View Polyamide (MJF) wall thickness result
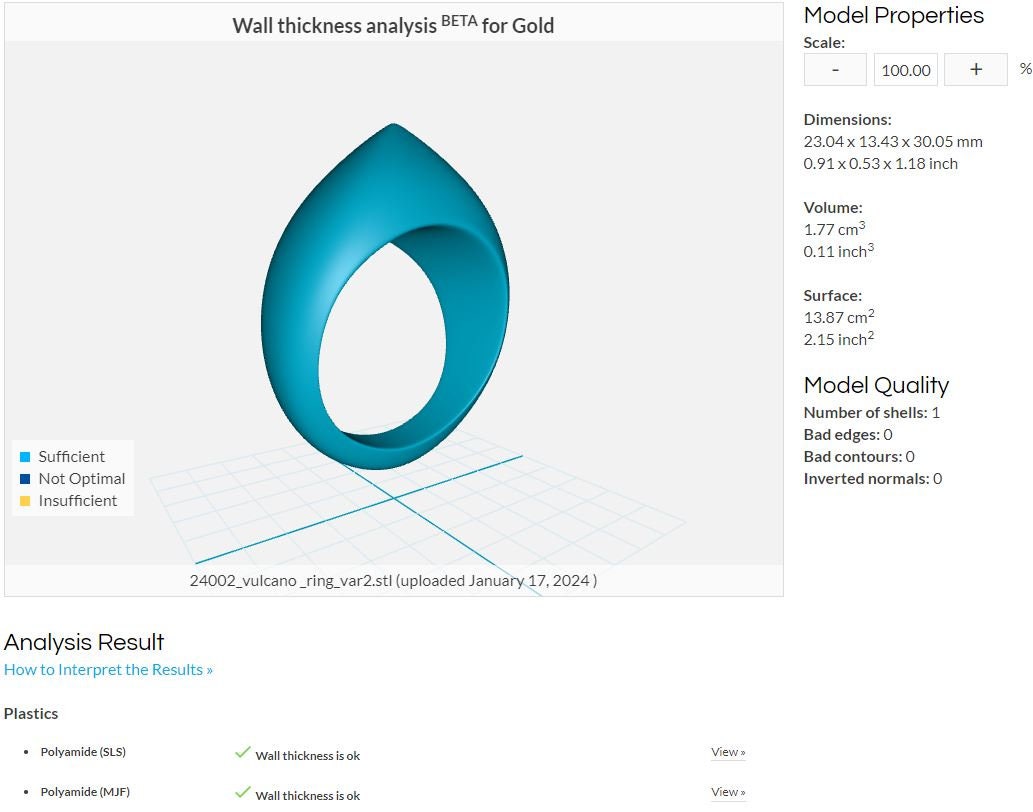 coord(728,792)
